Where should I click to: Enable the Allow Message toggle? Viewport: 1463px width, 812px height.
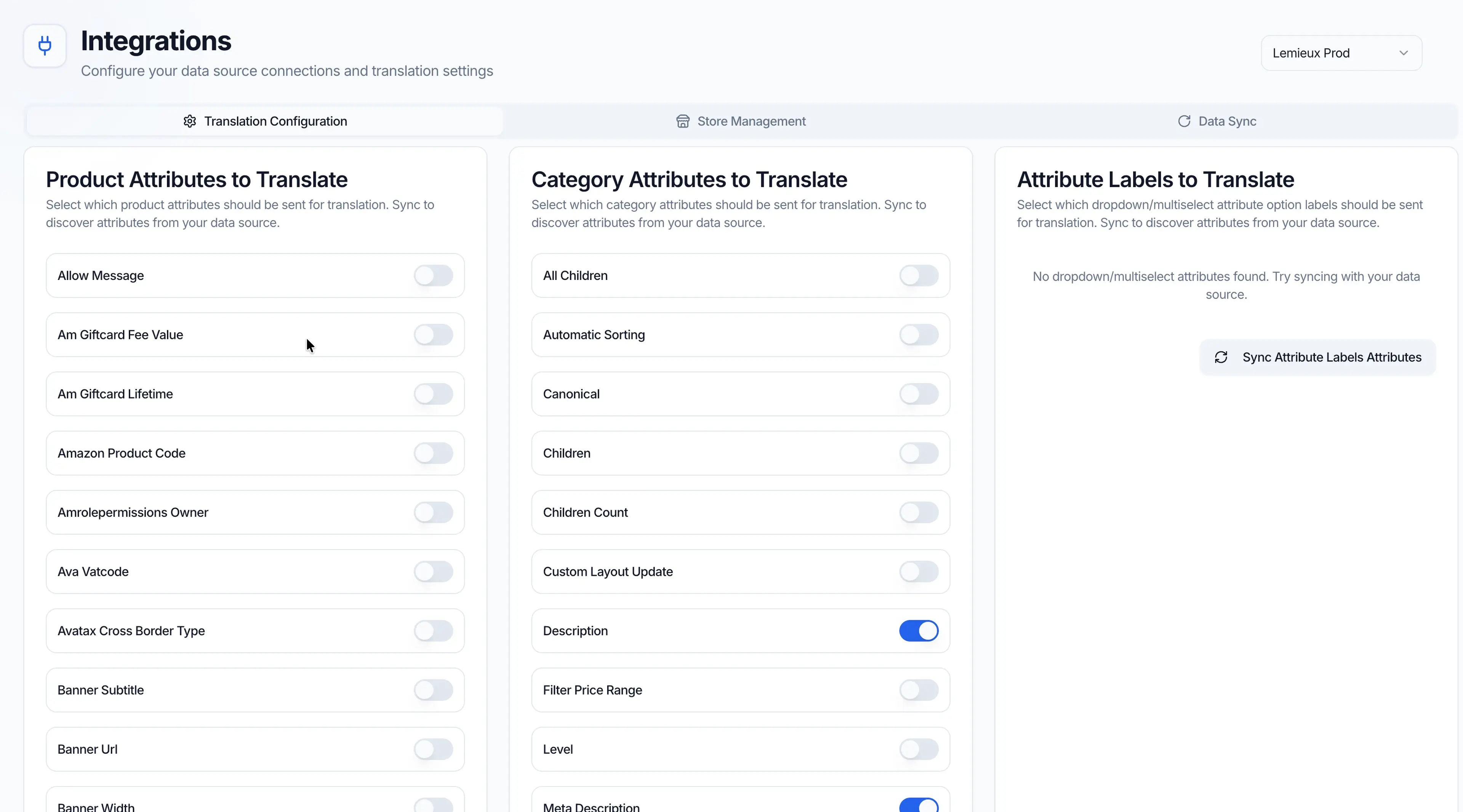point(433,275)
